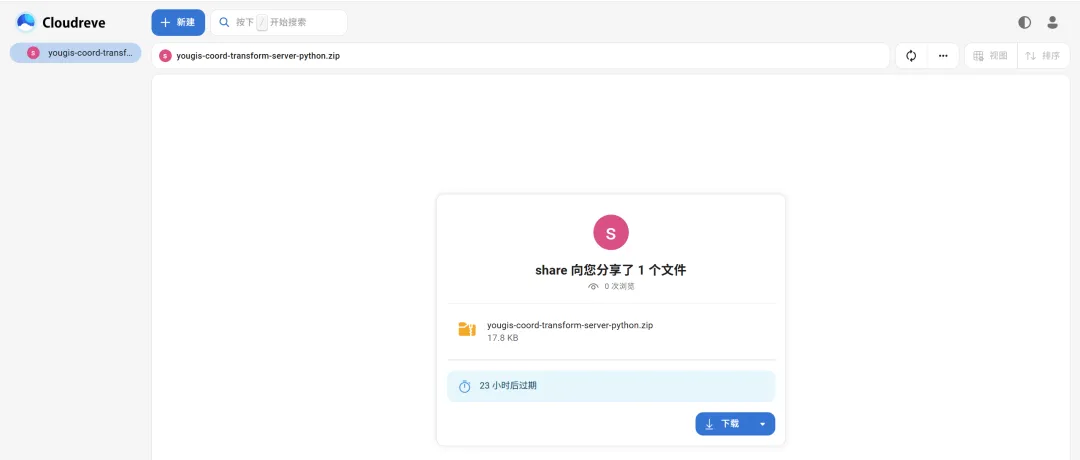The image size is (1080, 460).
Task: Focus the search box 按下 / 开始搜索
Action: (279, 22)
